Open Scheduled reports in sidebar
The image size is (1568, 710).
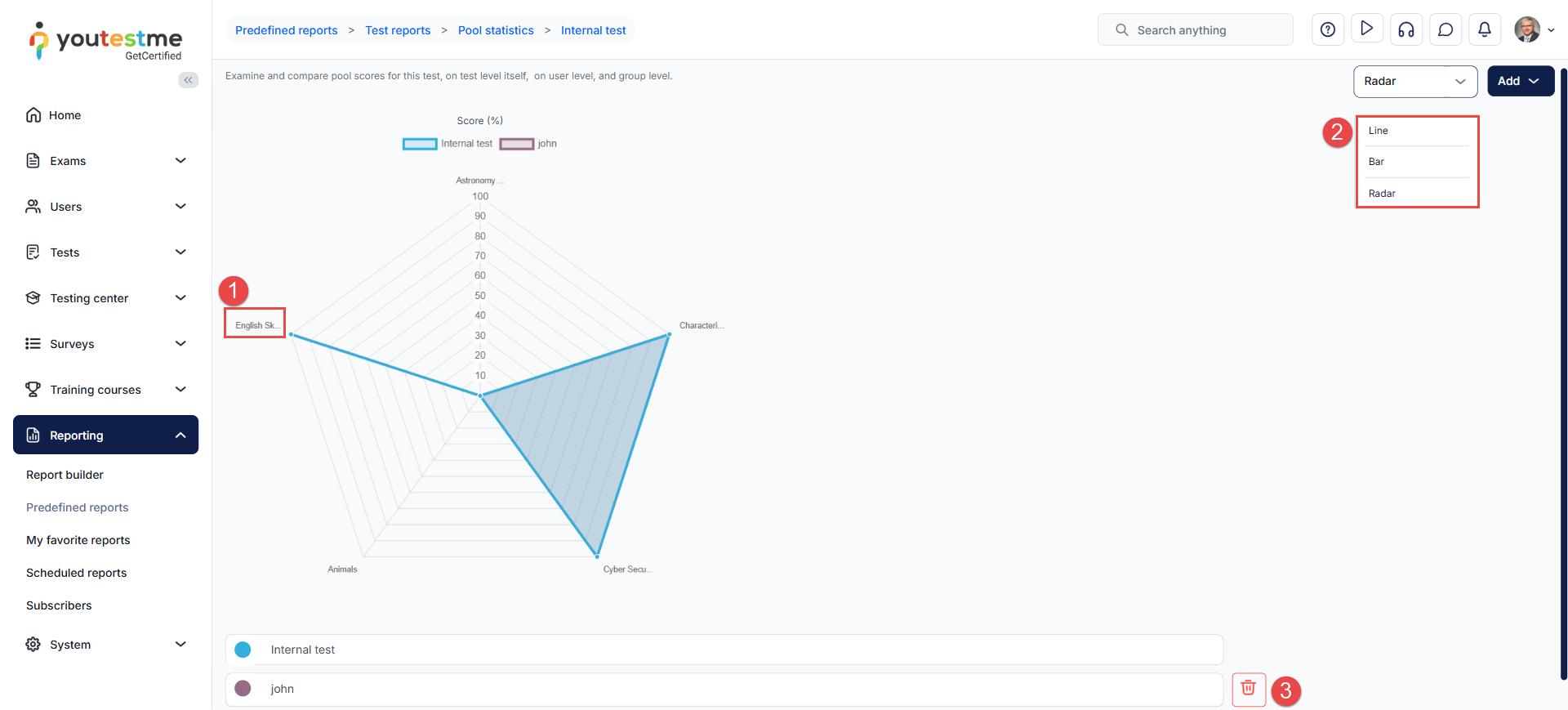tap(76, 573)
